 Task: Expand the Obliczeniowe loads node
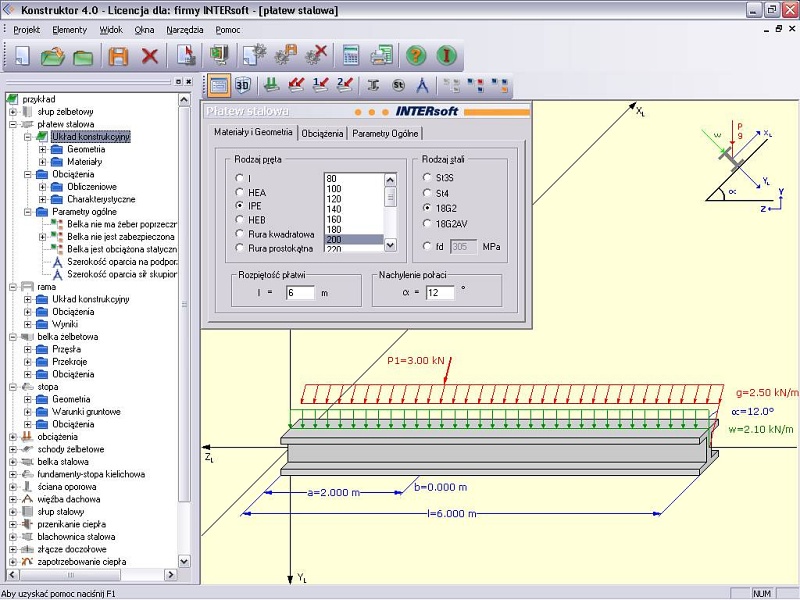click(x=43, y=187)
